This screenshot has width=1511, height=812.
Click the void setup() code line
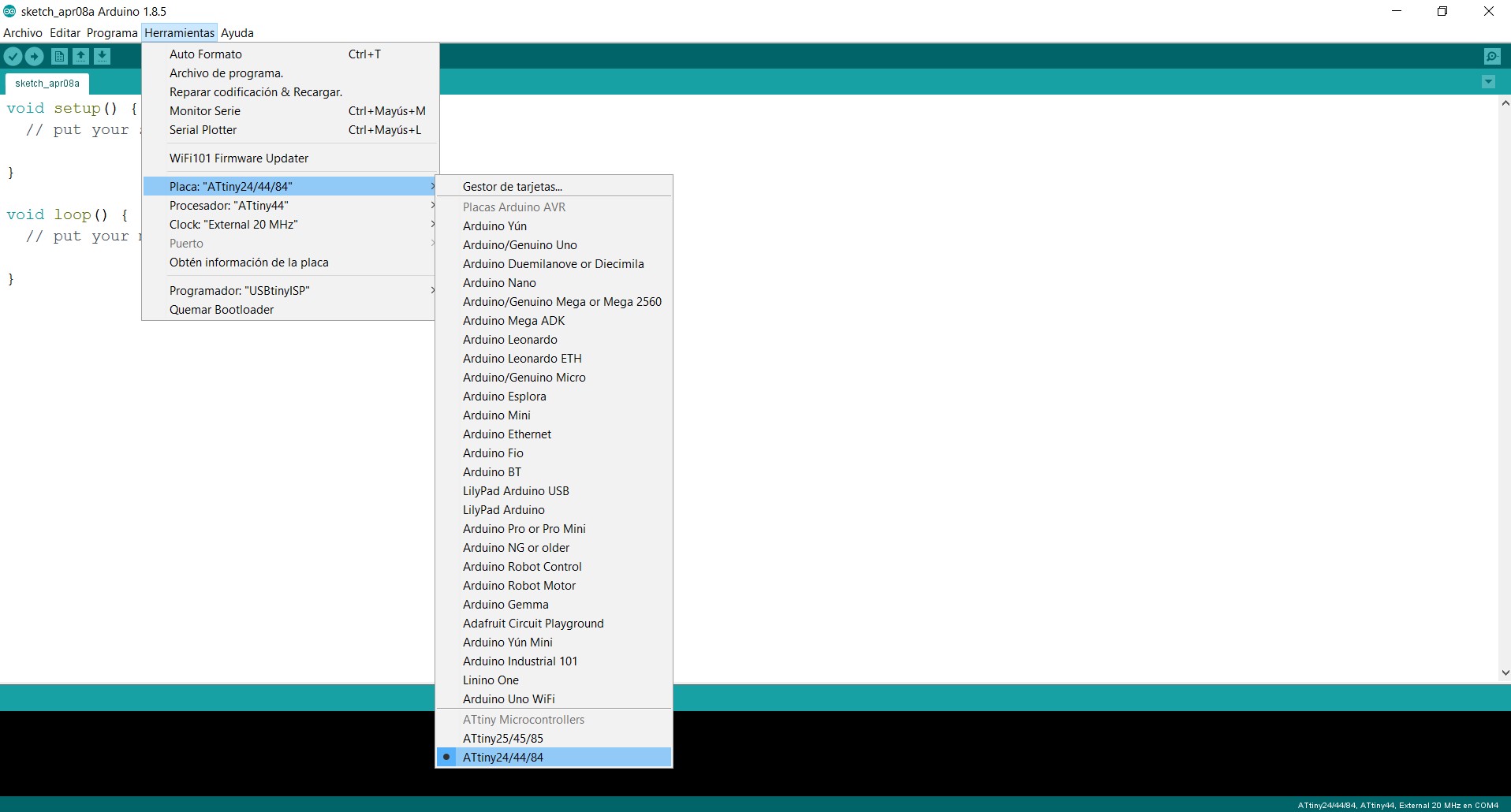click(73, 108)
